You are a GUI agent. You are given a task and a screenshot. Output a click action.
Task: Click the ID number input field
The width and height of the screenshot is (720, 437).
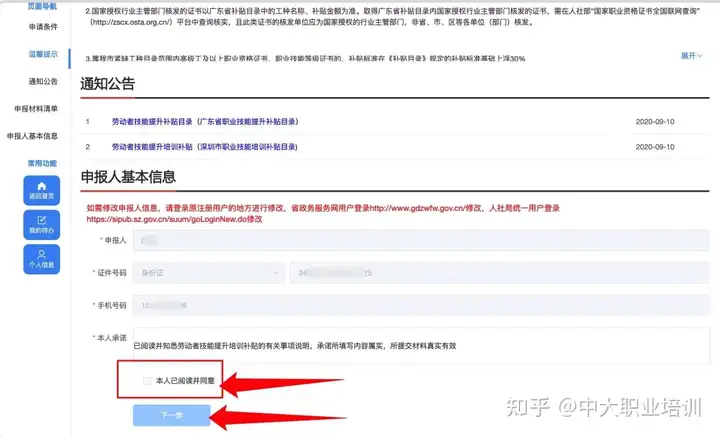tap(500, 273)
